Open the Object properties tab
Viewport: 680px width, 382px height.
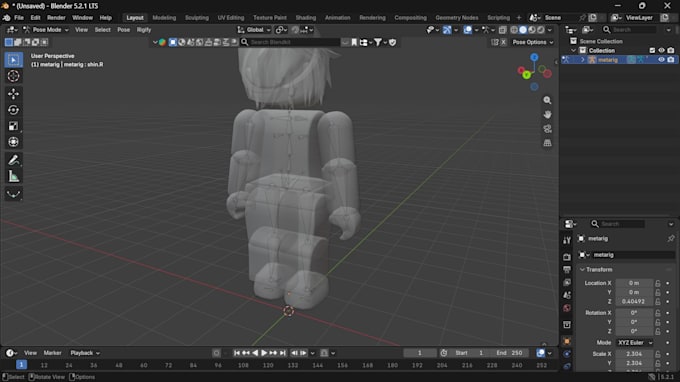click(567, 341)
